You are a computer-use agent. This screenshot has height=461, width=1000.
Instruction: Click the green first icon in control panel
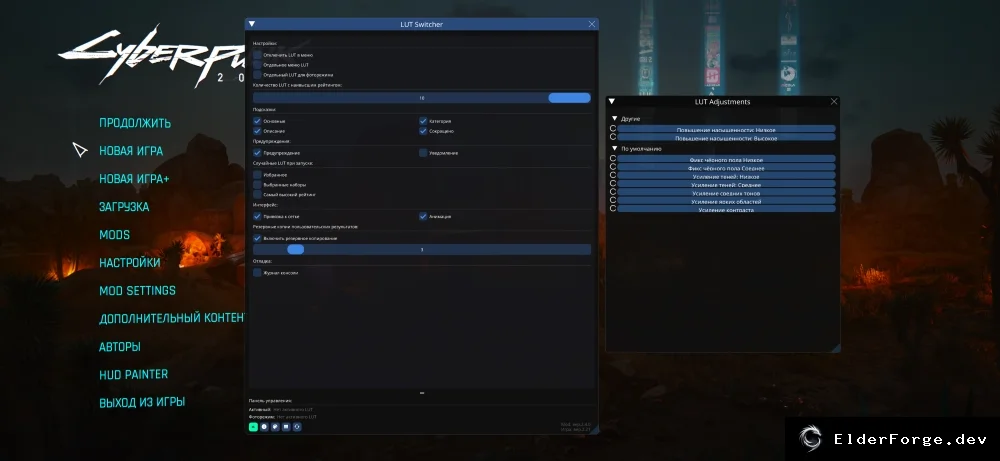click(x=253, y=427)
